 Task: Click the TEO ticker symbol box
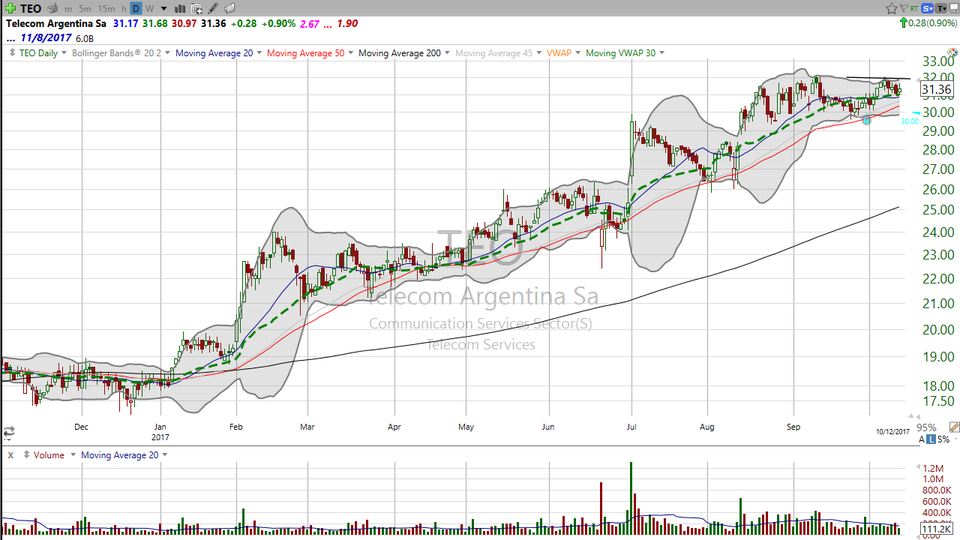pyautogui.click(x=31, y=9)
